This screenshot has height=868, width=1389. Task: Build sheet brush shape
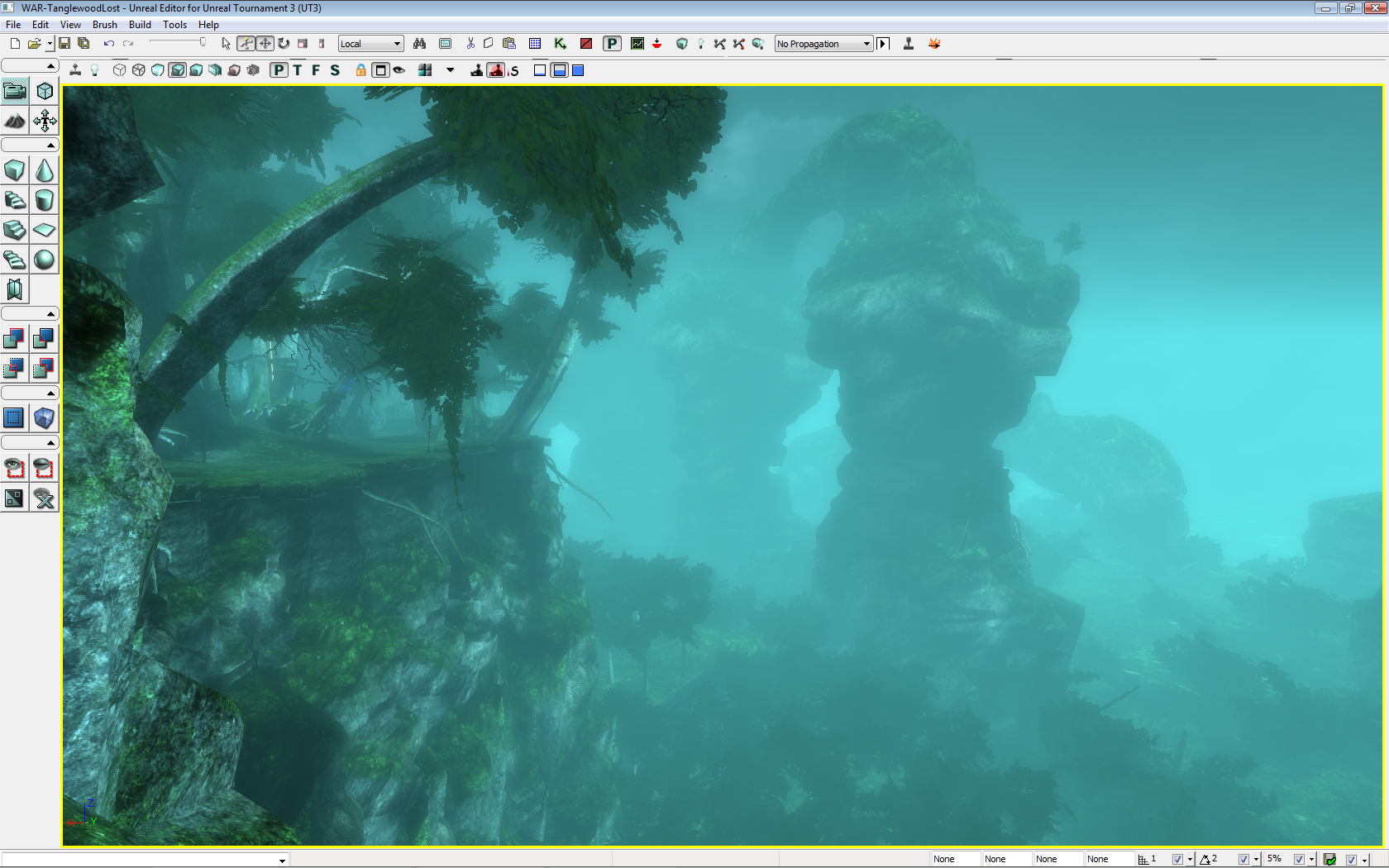pyautogui.click(x=45, y=230)
